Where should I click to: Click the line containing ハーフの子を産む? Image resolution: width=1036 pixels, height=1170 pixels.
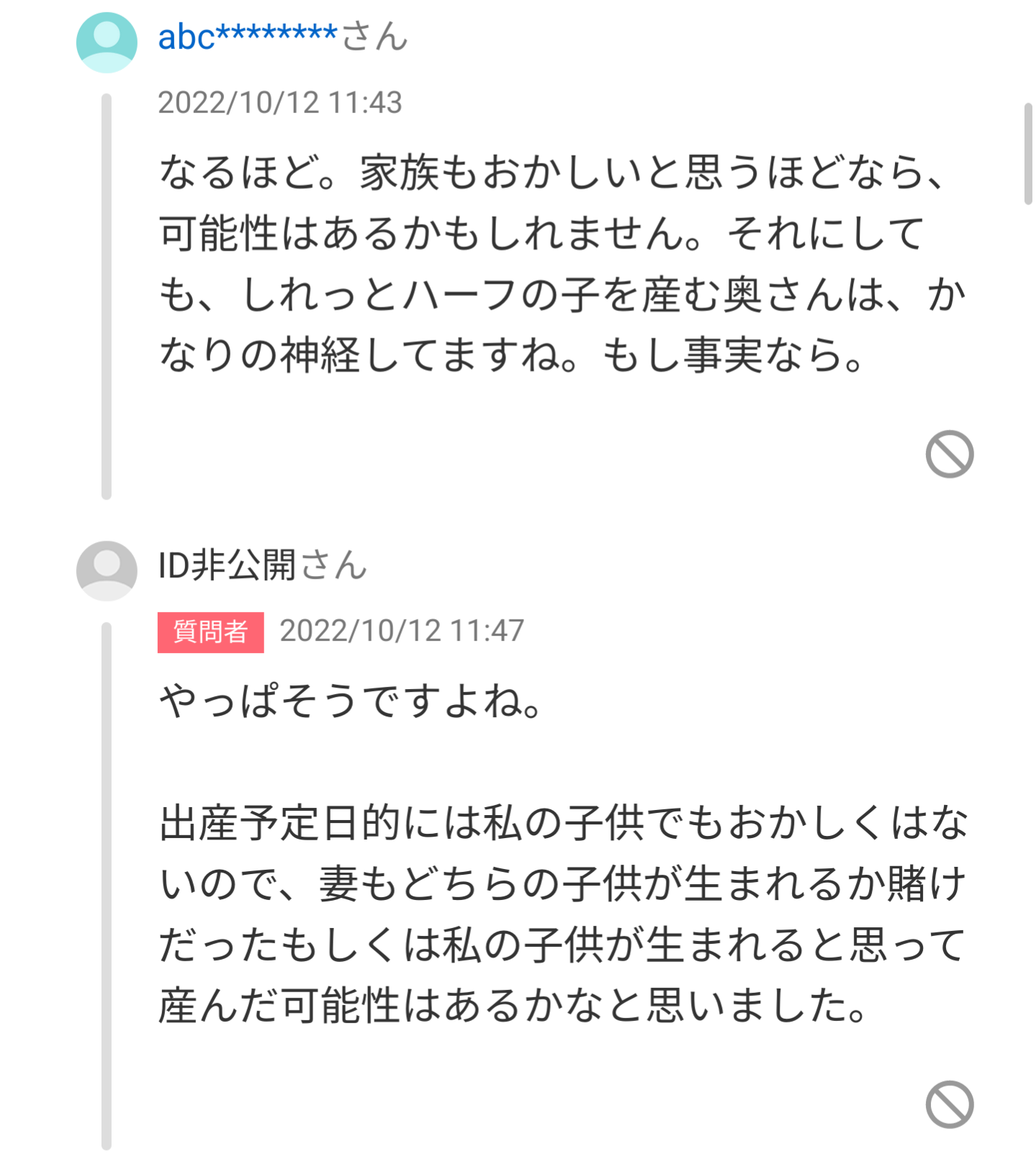coord(562,294)
